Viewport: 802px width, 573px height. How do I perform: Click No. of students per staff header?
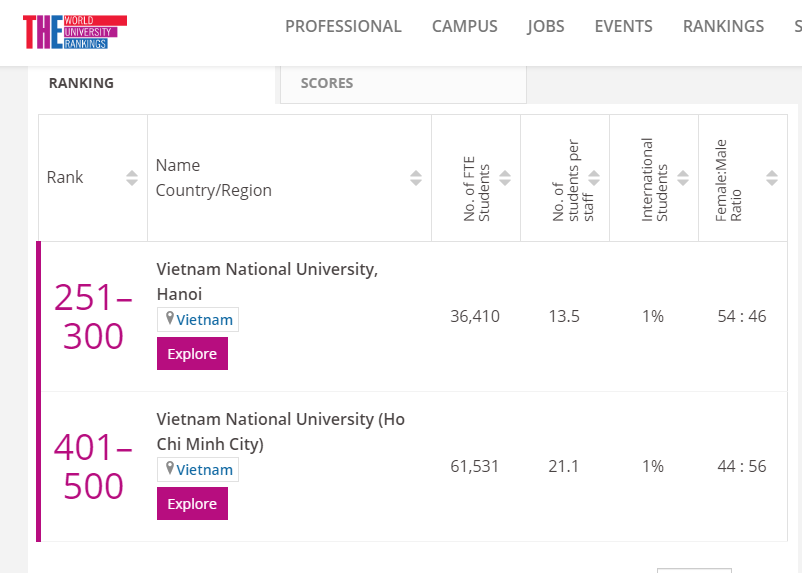pyautogui.click(x=573, y=181)
